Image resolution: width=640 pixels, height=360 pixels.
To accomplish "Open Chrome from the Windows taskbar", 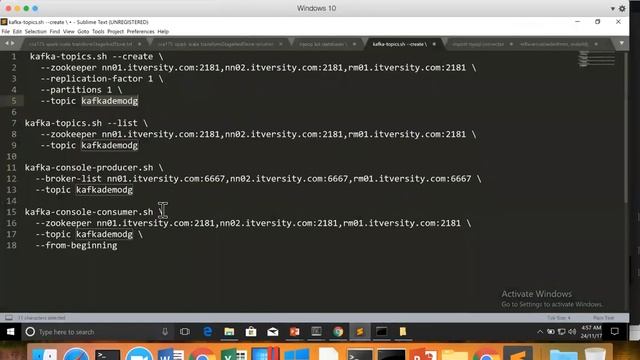I will click(x=338, y=332).
